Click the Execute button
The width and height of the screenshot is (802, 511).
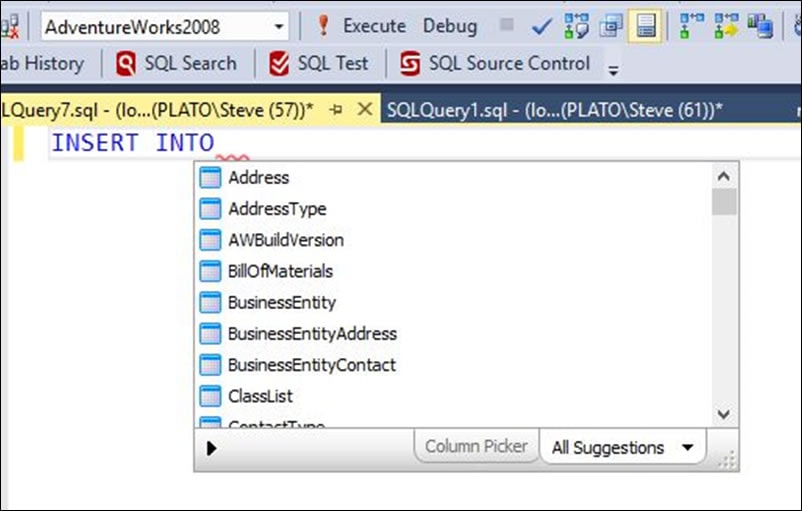tap(374, 26)
